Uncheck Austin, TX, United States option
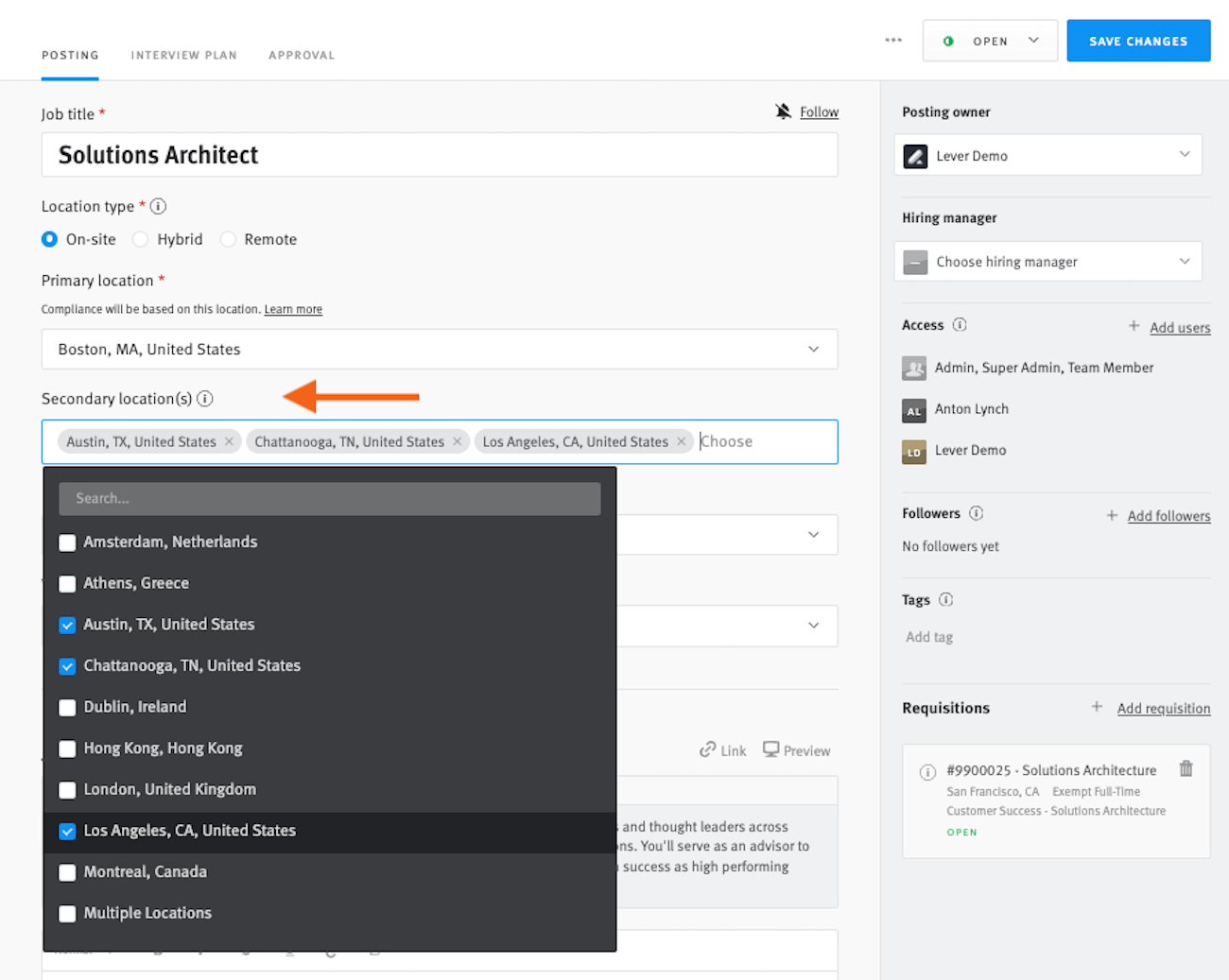This screenshot has width=1229, height=980. click(x=67, y=625)
